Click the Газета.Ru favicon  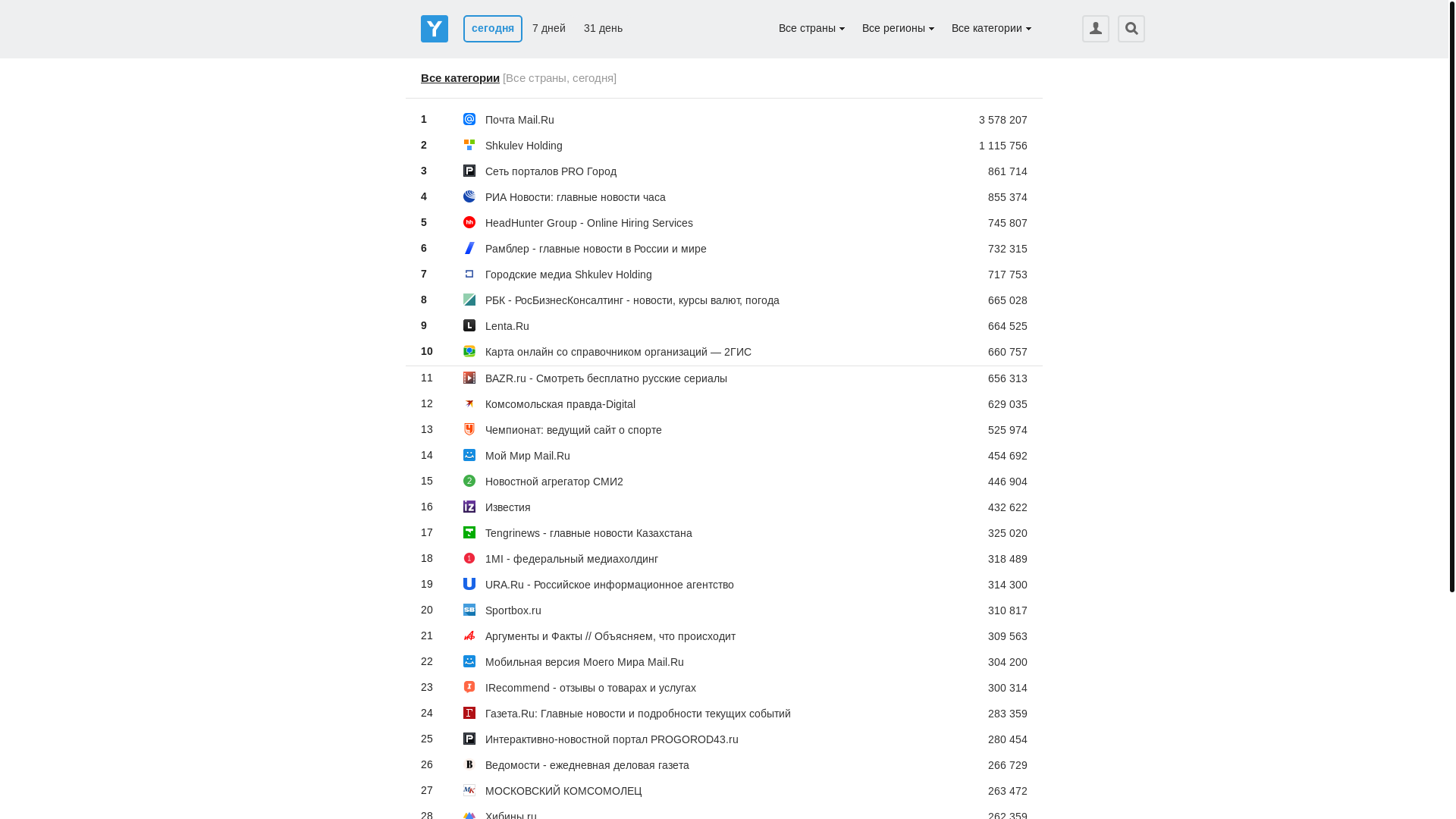pyautogui.click(x=469, y=713)
